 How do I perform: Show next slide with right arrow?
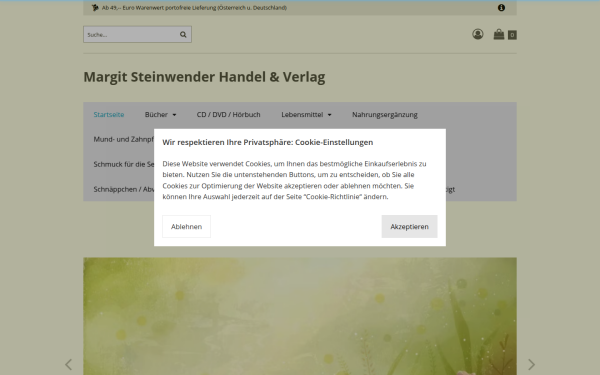[x=531, y=364]
